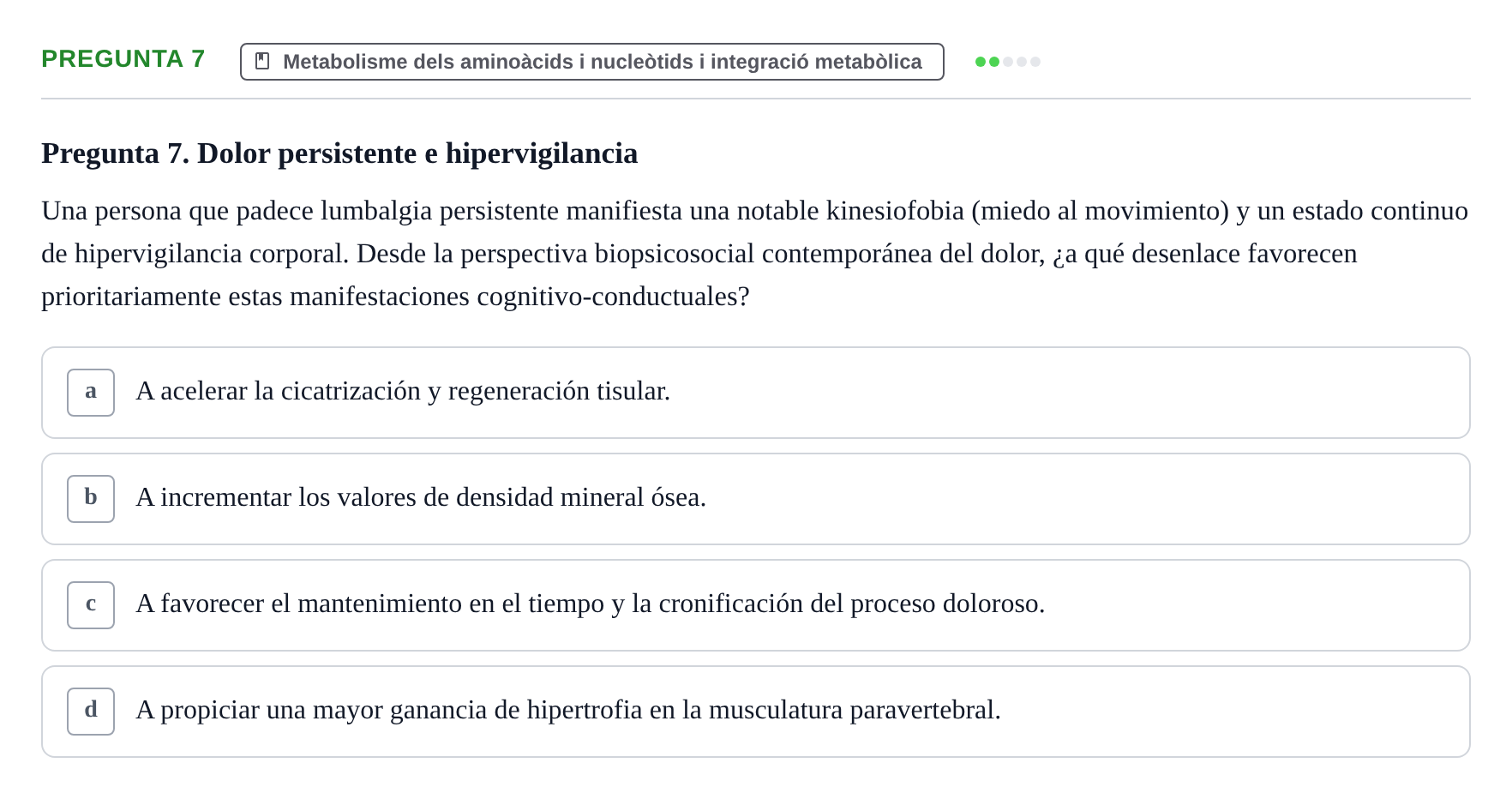Click the green PREGUNTA 7 label
This screenshot has height=799, width=1512.
[x=123, y=58]
